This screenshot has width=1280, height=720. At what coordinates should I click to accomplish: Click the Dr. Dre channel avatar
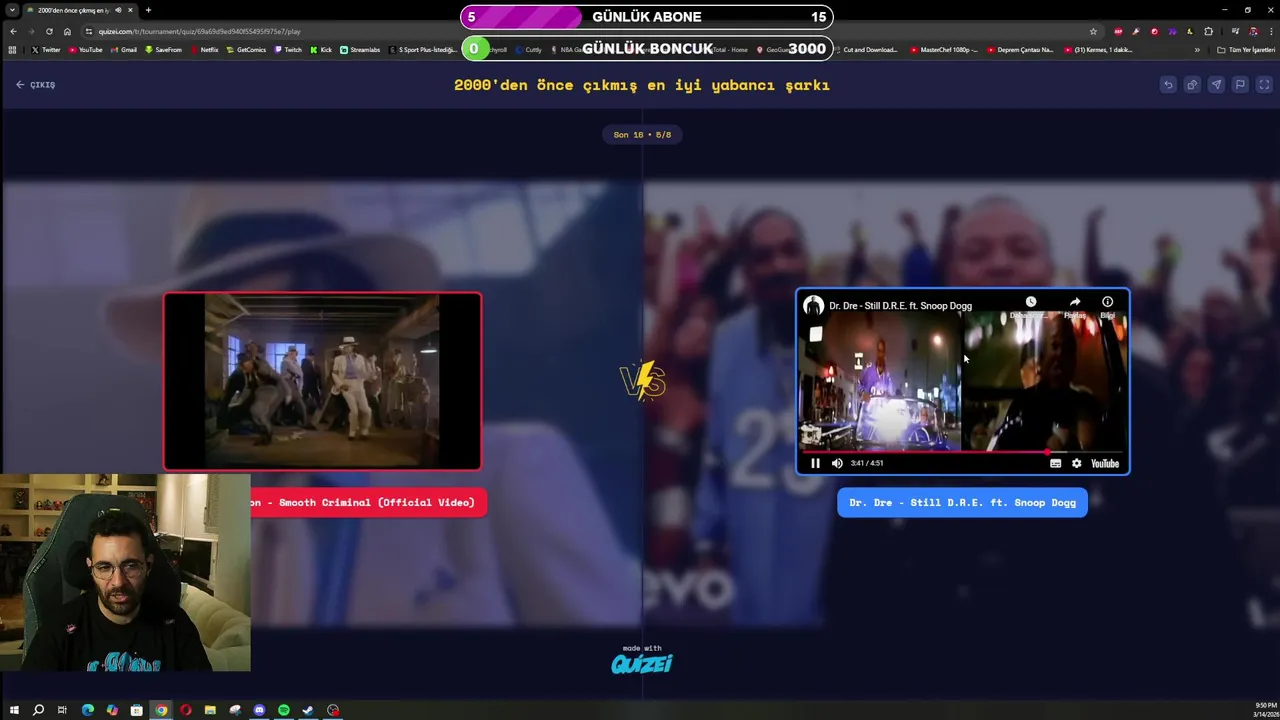(x=813, y=306)
